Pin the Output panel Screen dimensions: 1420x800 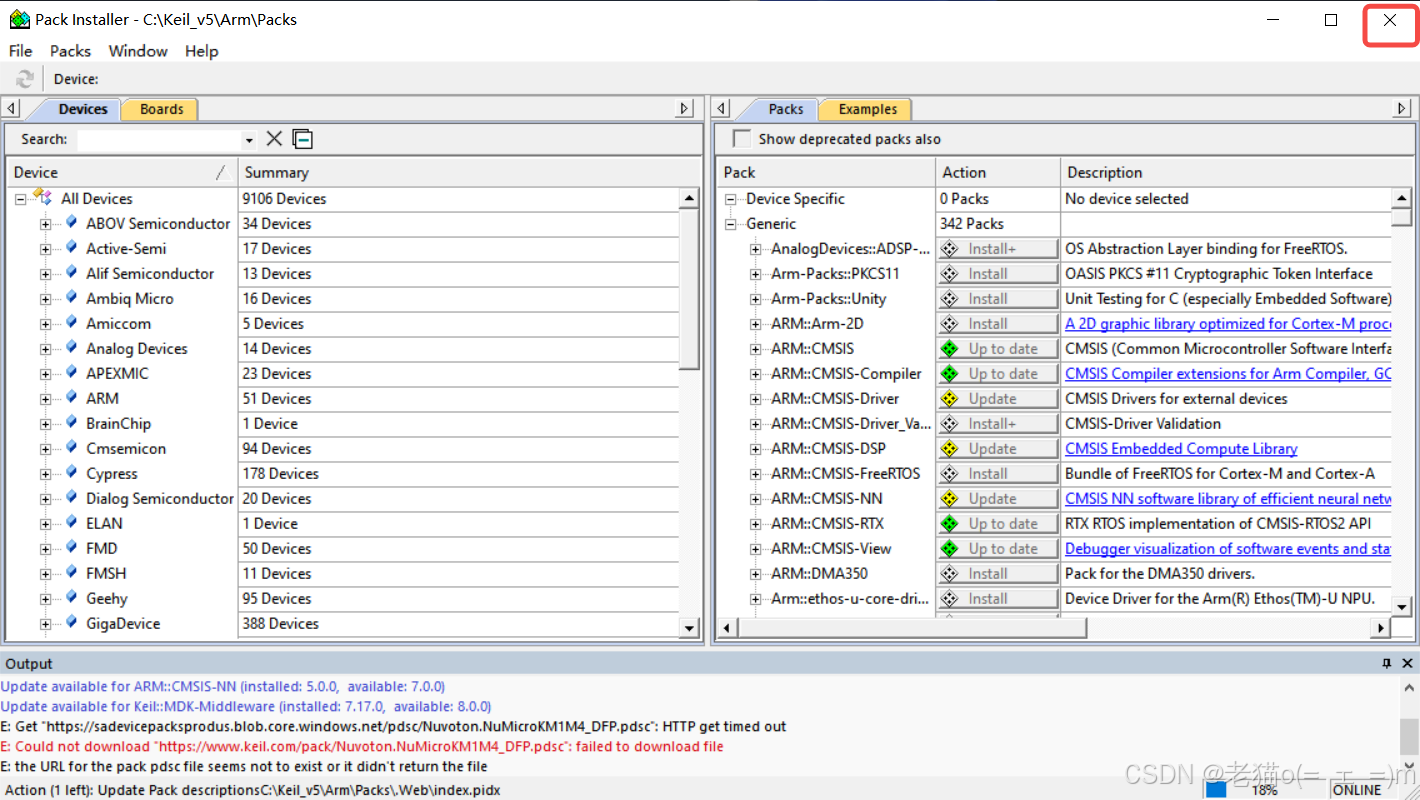click(x=1387, y=663)
